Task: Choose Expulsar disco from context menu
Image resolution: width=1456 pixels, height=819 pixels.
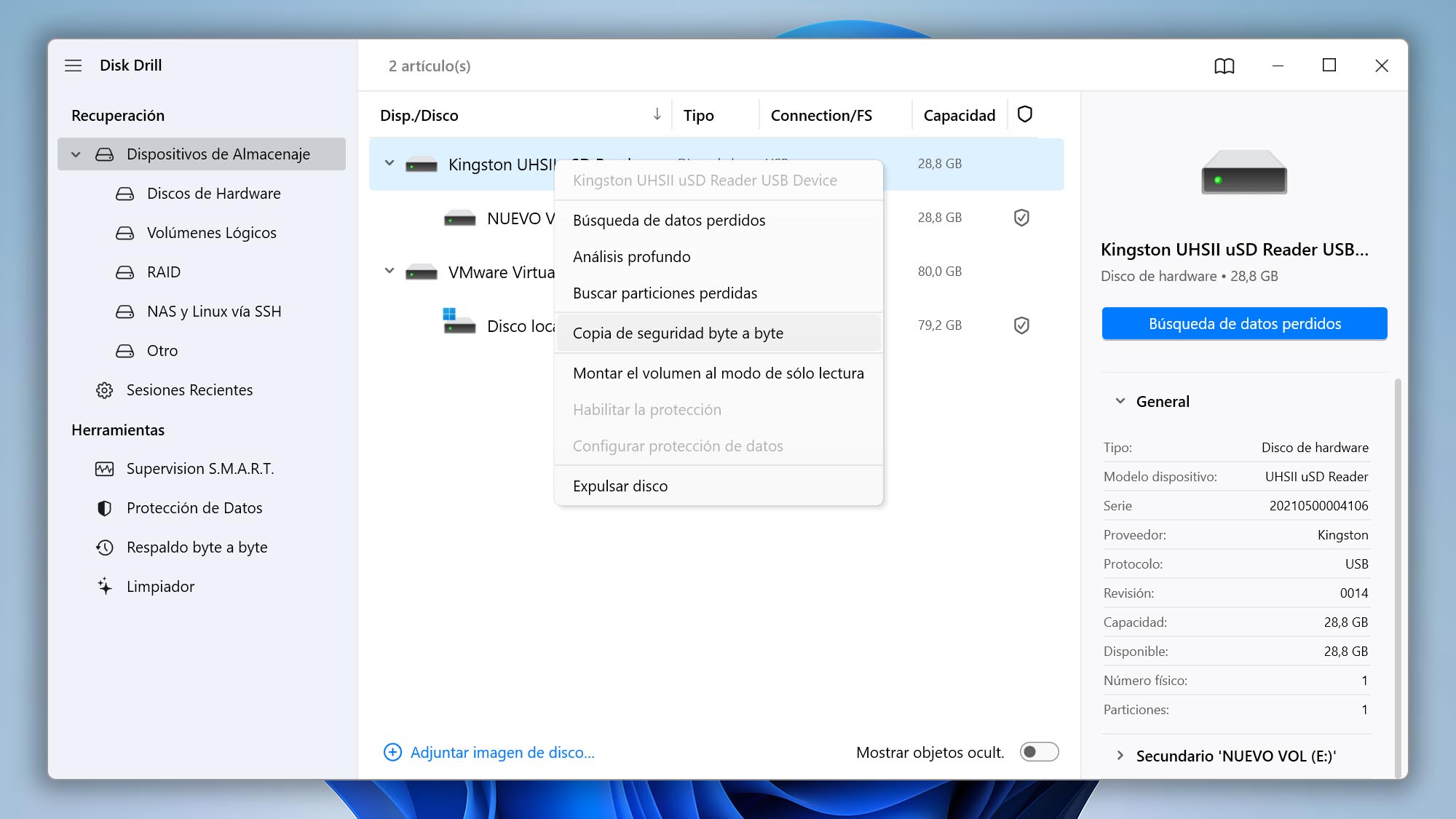Action: [718, 486]
